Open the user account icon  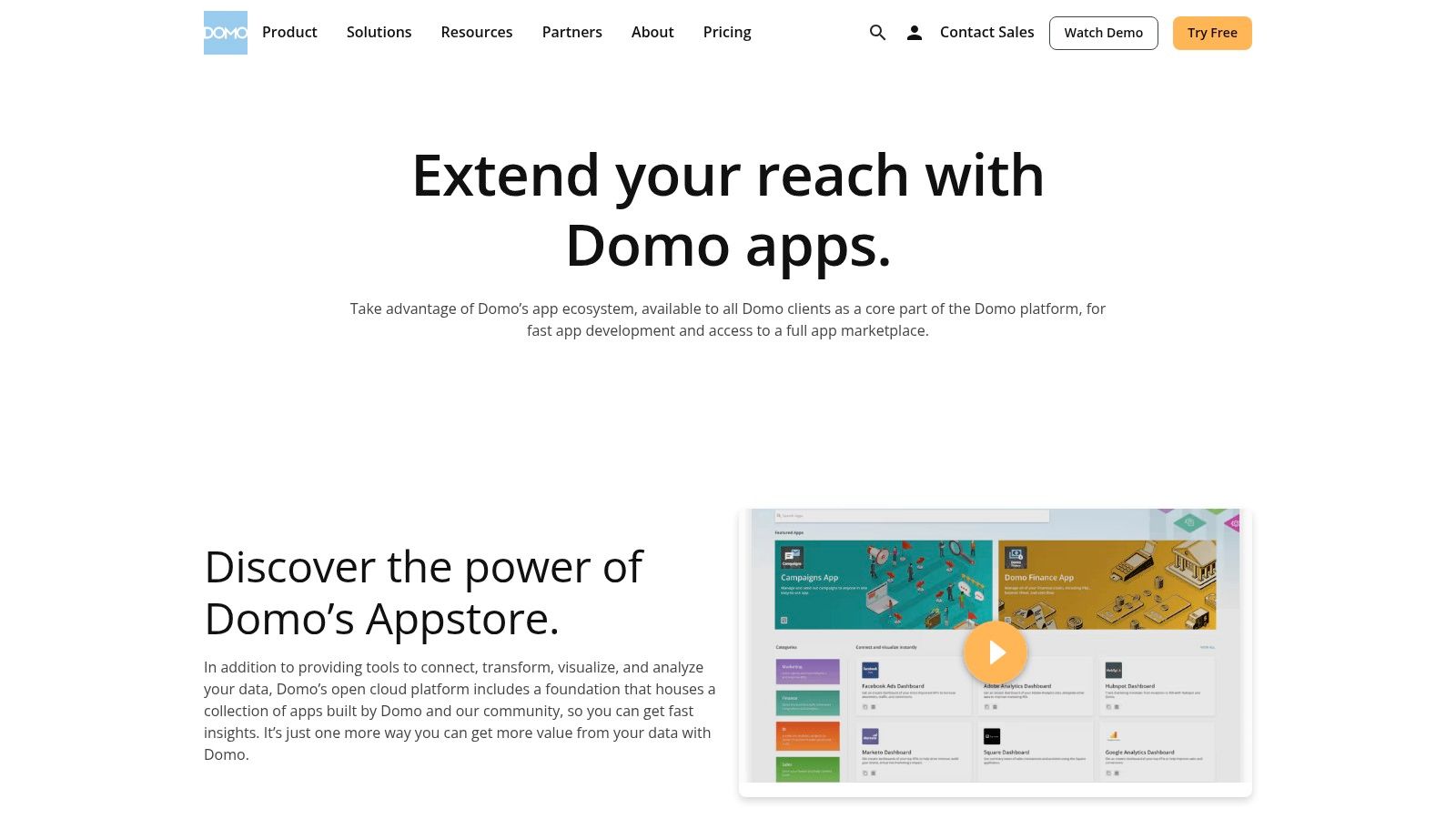(x=913, y=32)
